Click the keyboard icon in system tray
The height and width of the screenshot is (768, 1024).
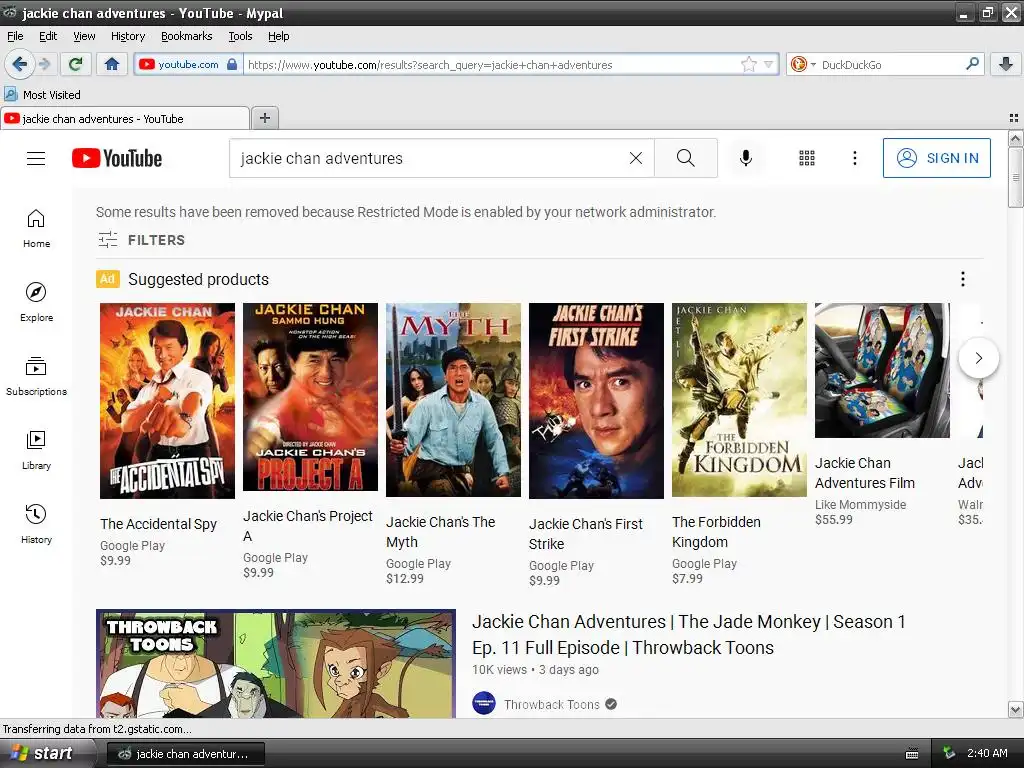(912, 754)
